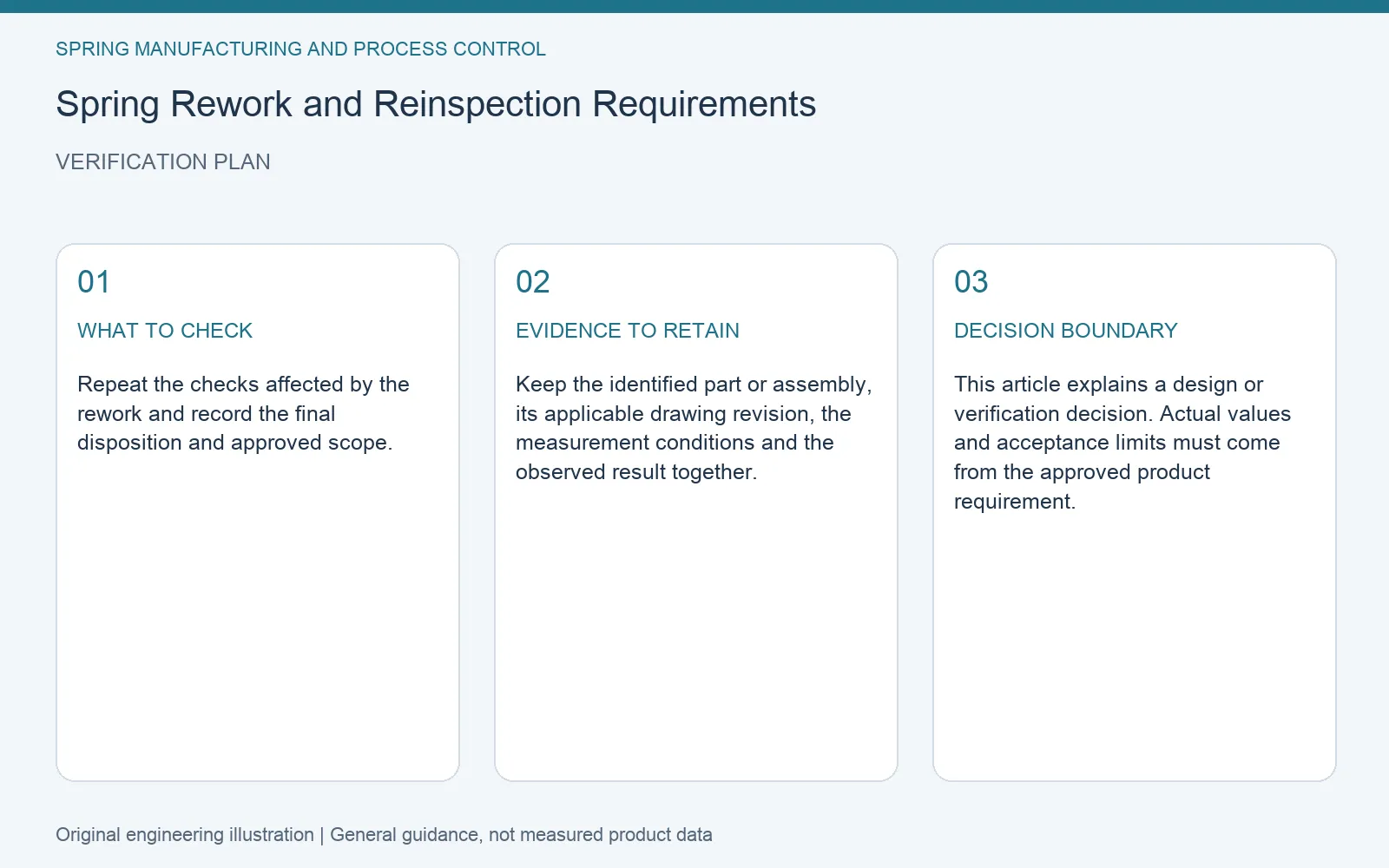Click the 'Spring Manufacturing and Process Control' header text
The width and height of the screenshot is (1389, 868).
click(300, 49)
